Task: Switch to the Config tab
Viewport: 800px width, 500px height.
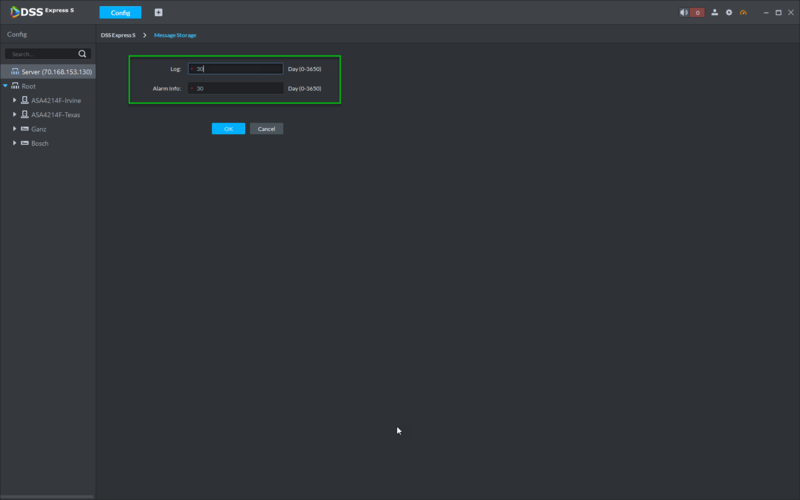Action: (x=120, y=12)
